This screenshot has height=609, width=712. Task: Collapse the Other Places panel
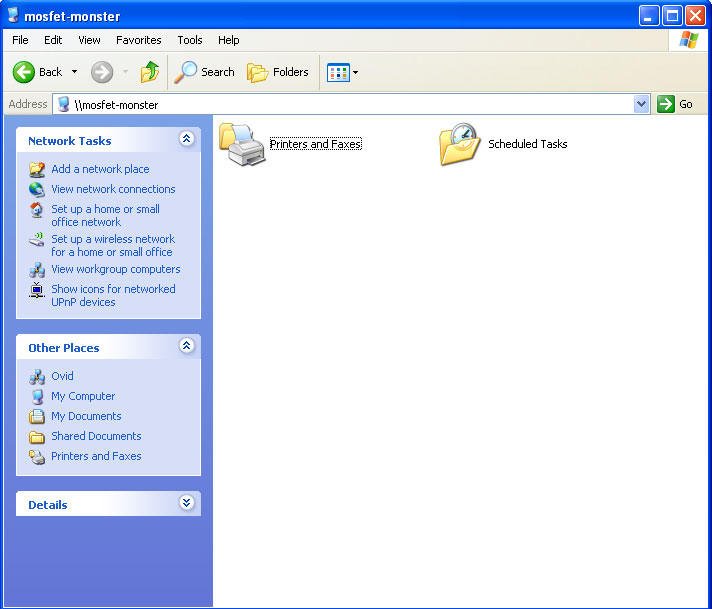(x=187, y=346)
